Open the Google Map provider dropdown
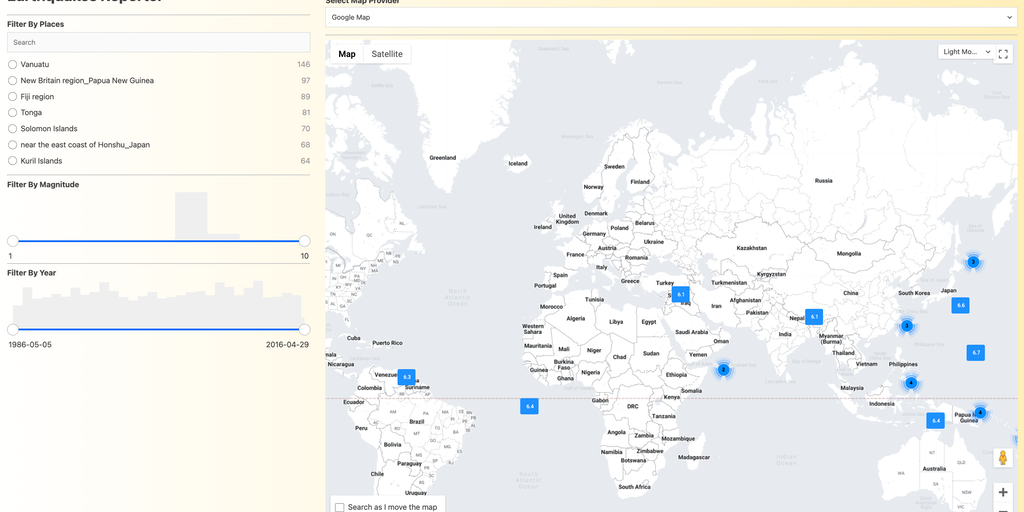The height and width of the screenshot is (512, 1024). (x=670, y=17)
